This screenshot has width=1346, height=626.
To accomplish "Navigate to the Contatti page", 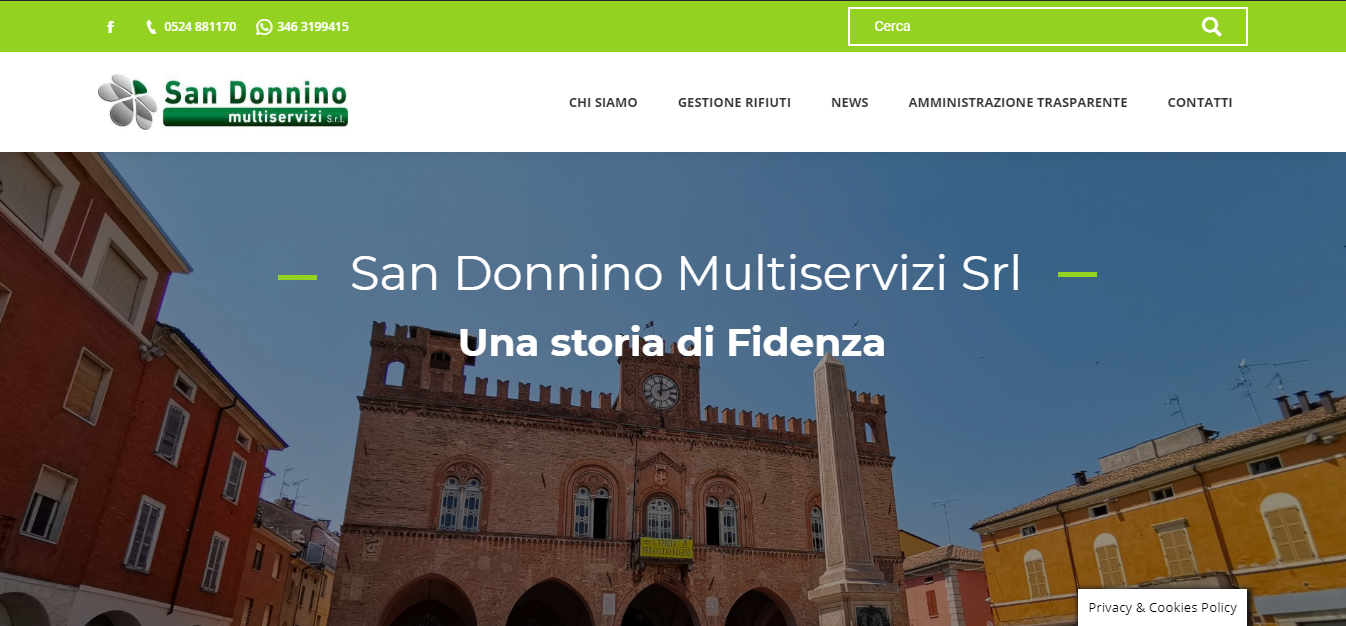I will [1200, 102].
